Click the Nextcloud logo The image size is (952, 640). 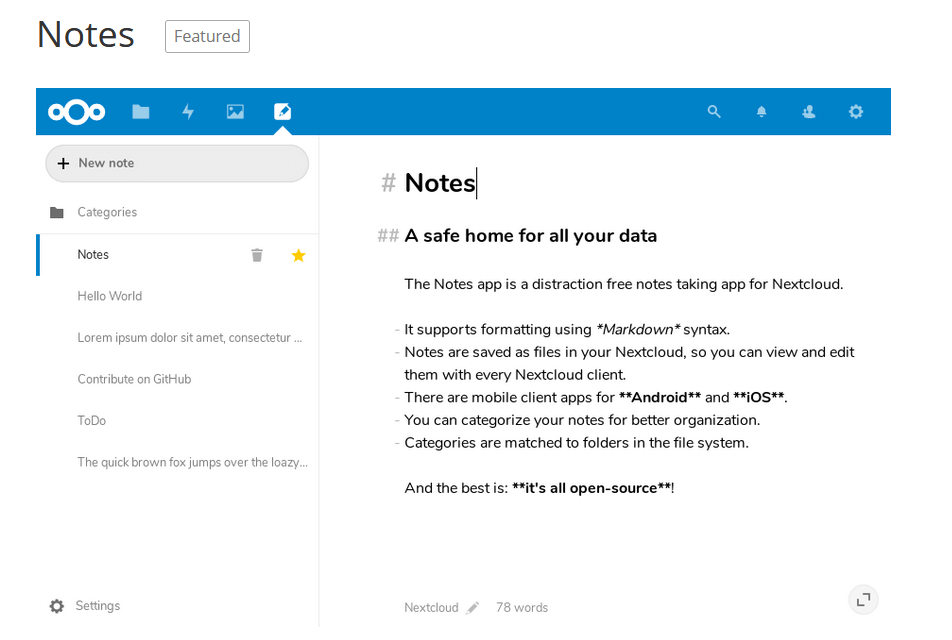(x=76, y=112)
